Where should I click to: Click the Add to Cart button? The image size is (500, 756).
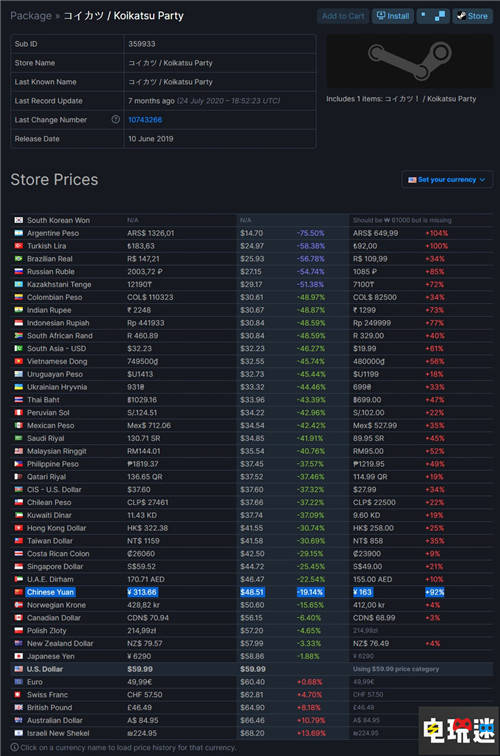click(343, 16)
